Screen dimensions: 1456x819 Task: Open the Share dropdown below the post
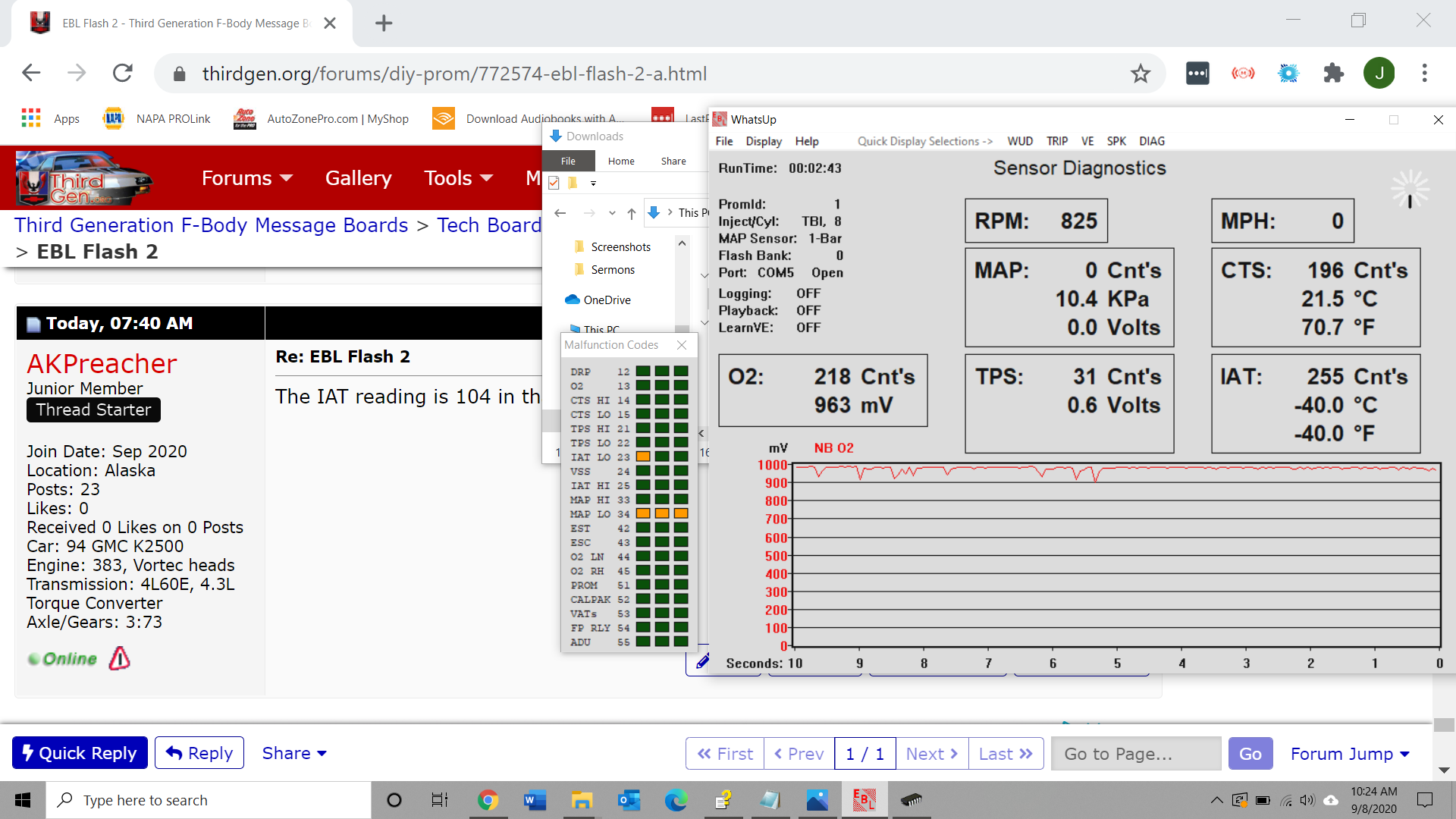click(x=294, y=753)
